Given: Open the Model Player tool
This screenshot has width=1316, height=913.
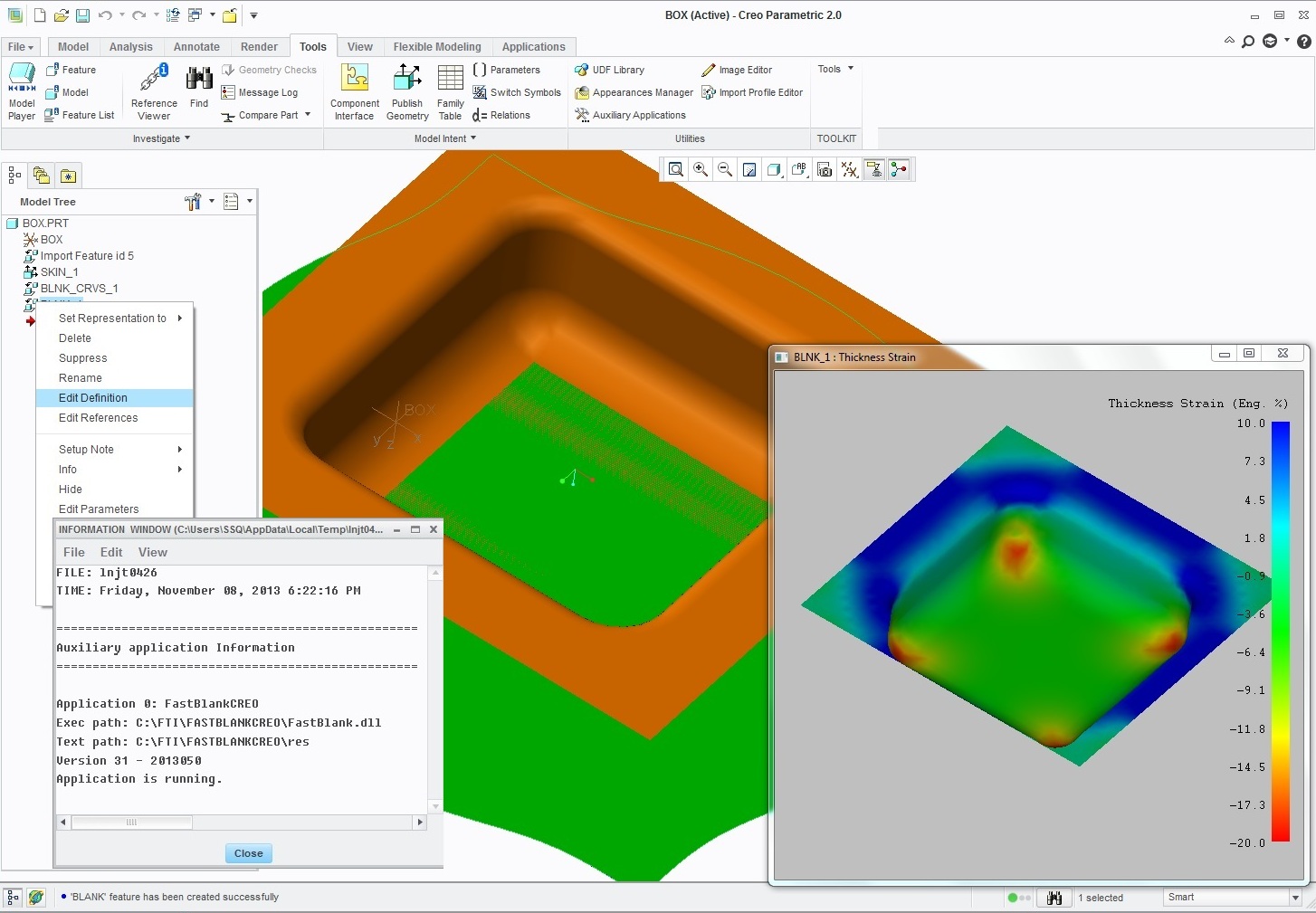Looking at the screenshot, I should click(x=22, y=92).
